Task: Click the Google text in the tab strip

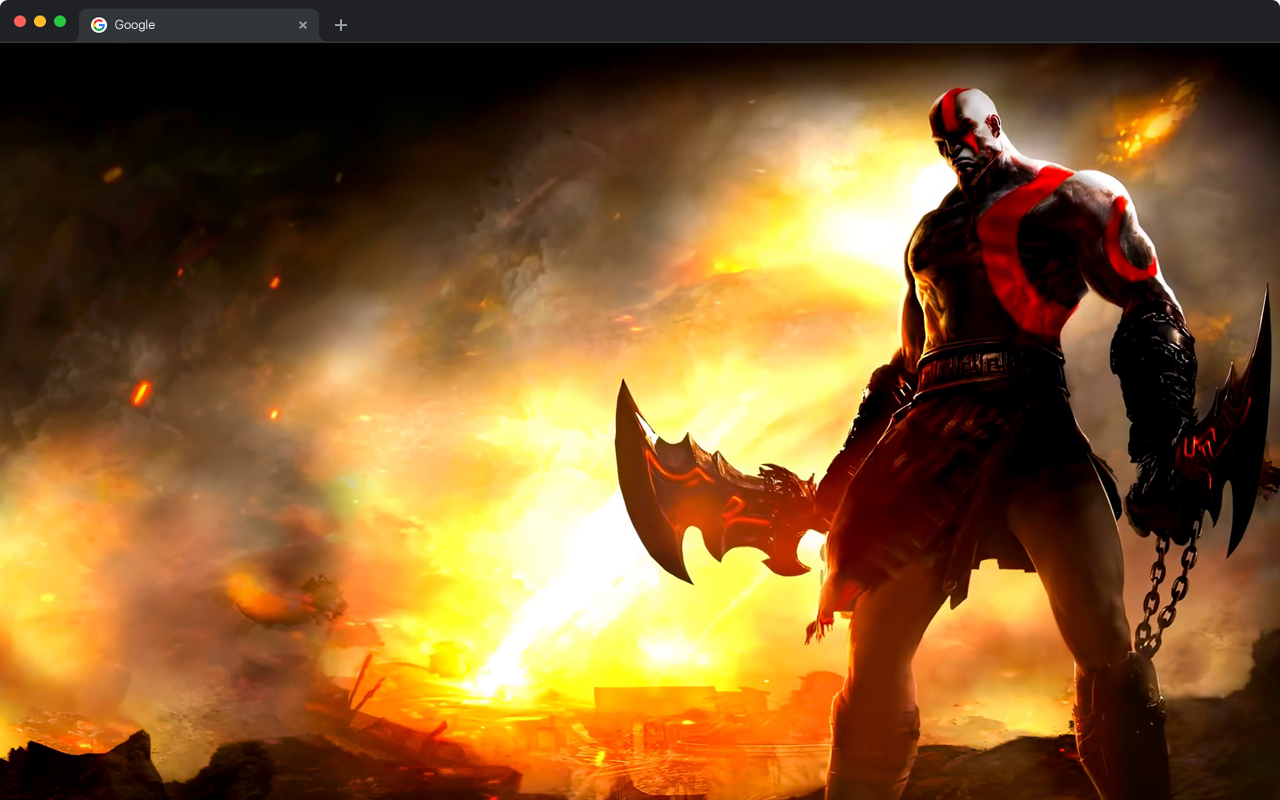Action: (x=136, y=24)
